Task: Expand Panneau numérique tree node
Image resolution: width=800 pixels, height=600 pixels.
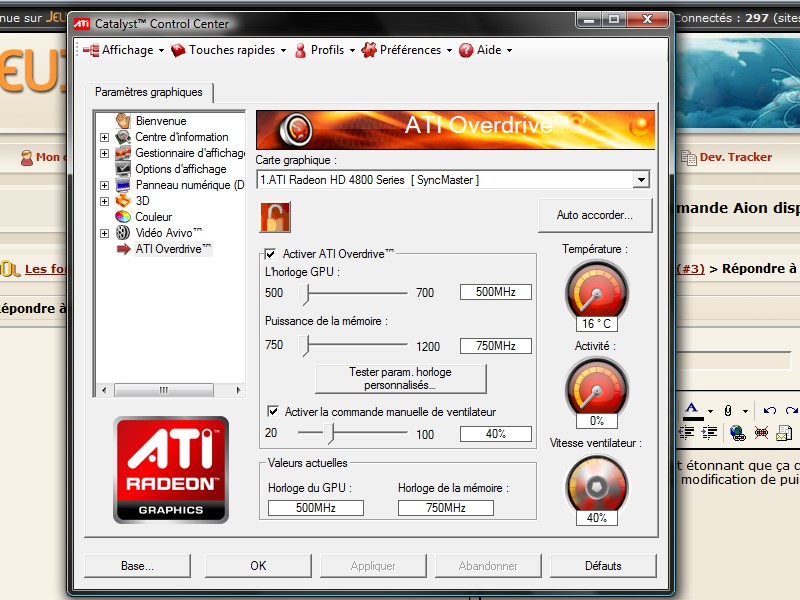Action: click(x=105, y=185)
